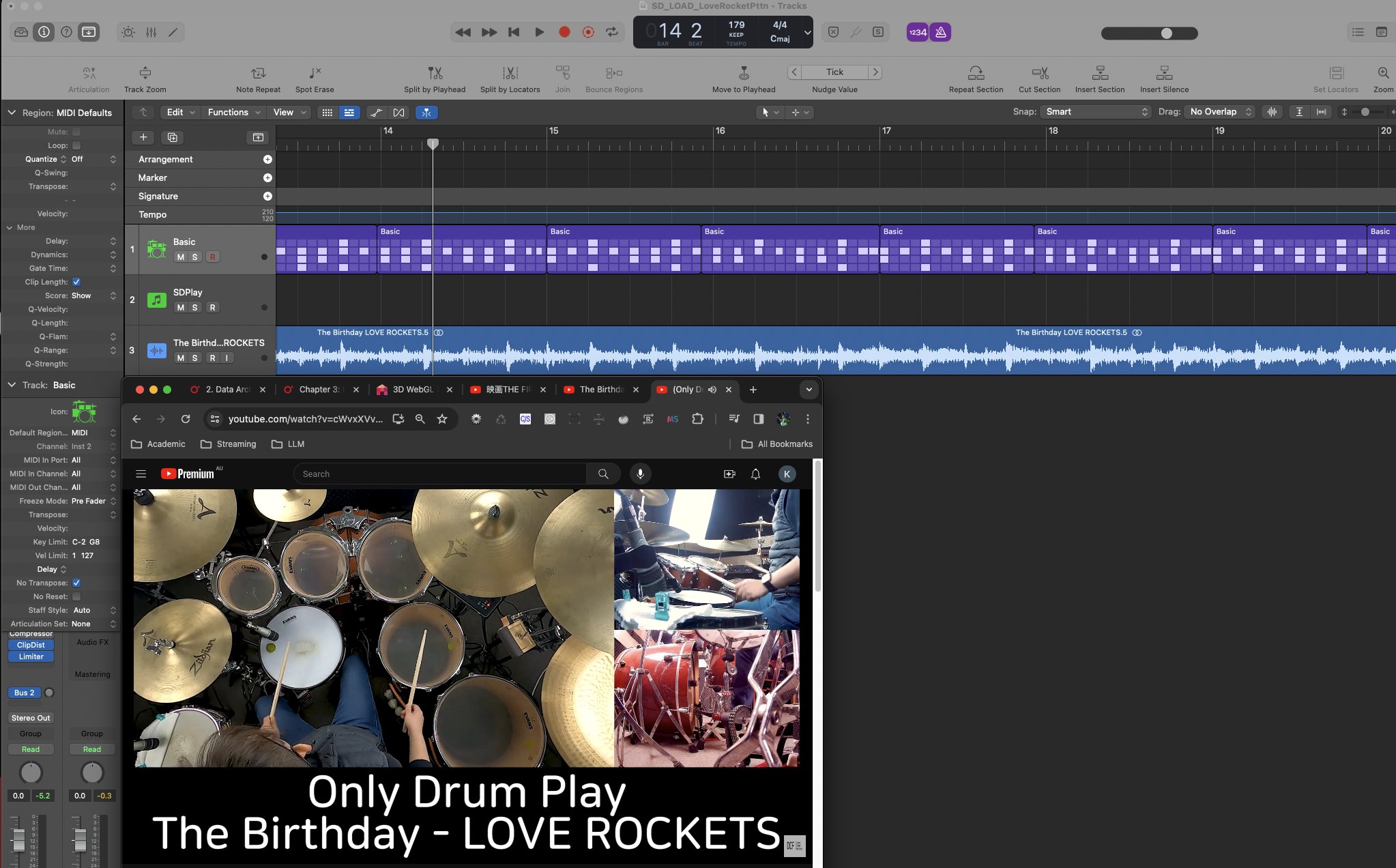Toggle the Cycle loop button
1396x868 pixels.
[612, 32]
